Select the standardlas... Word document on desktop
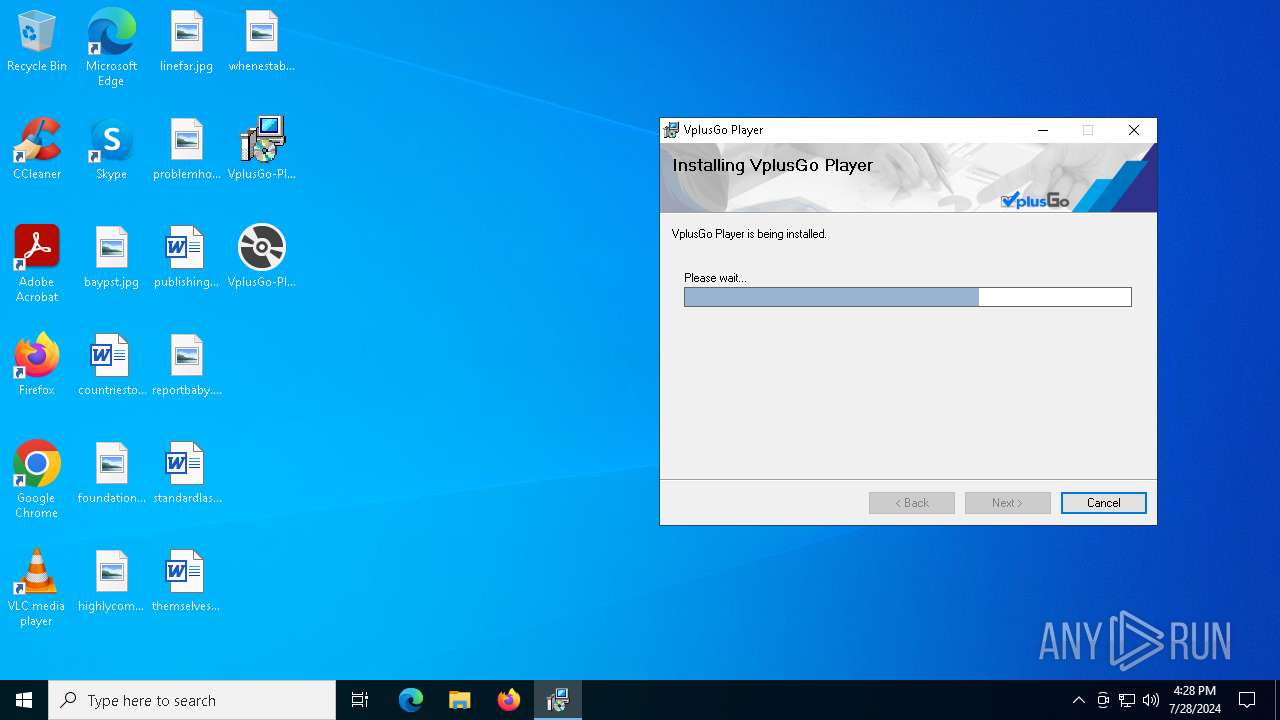This screenshot has width=1280, height=720. tap(186, 473)
